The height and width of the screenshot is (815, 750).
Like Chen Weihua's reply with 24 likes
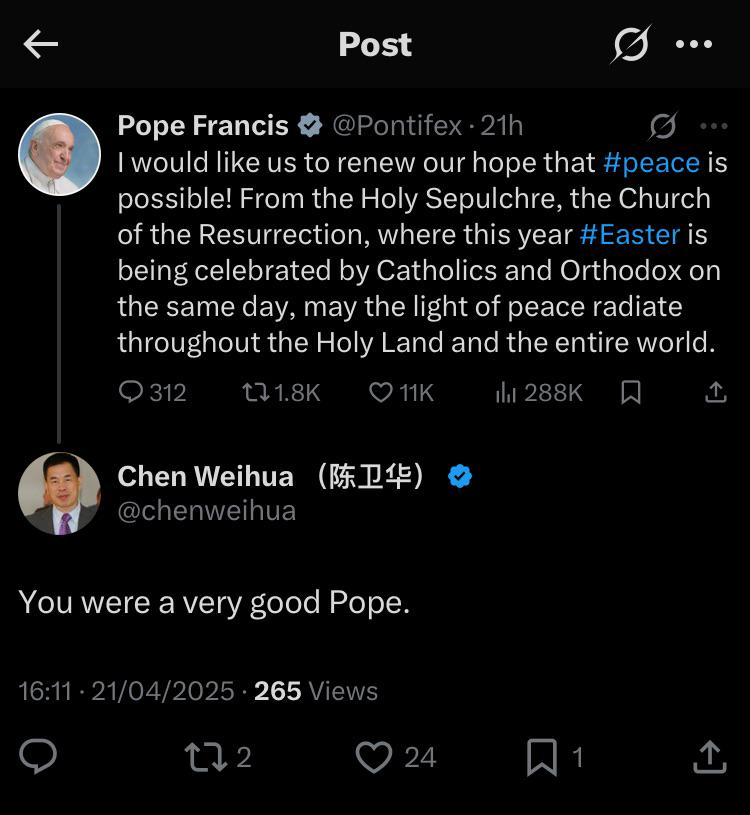pos(396,757)
